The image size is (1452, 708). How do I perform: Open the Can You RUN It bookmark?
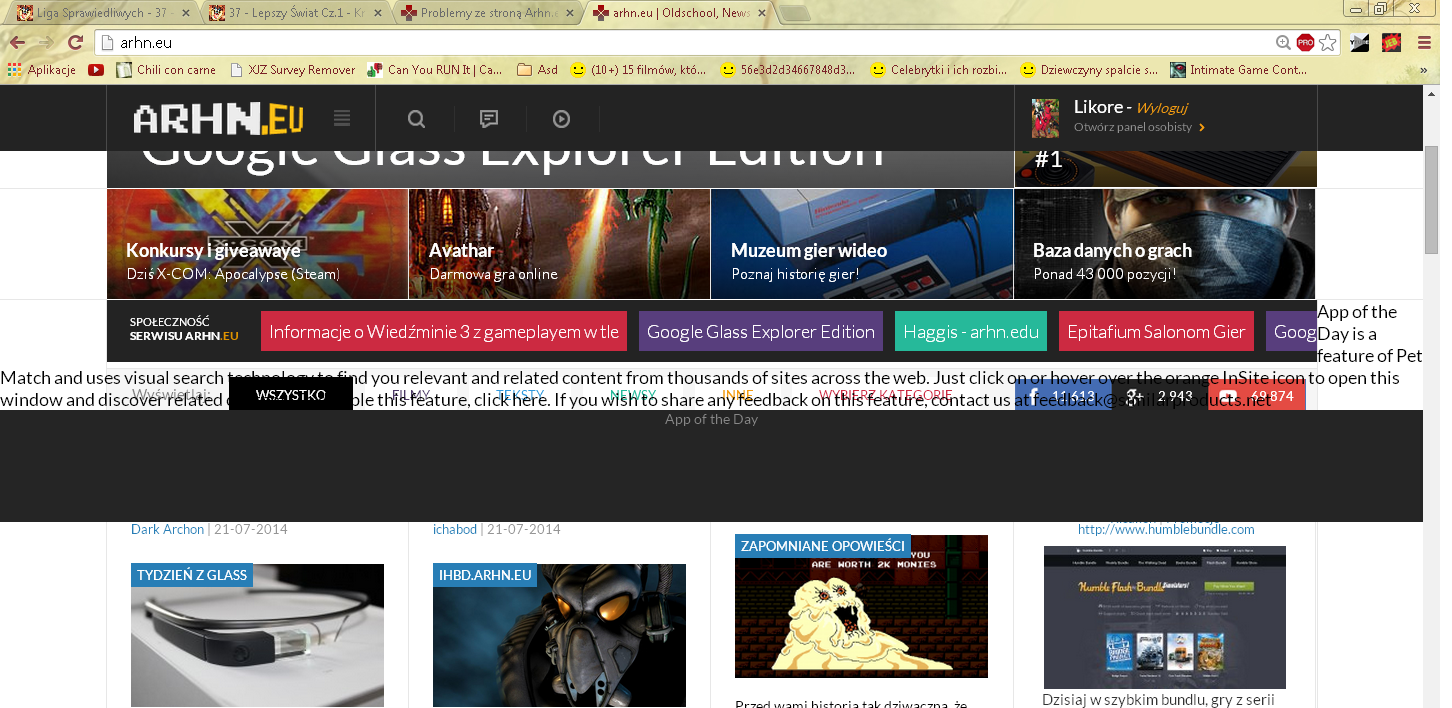coord(435,70)
